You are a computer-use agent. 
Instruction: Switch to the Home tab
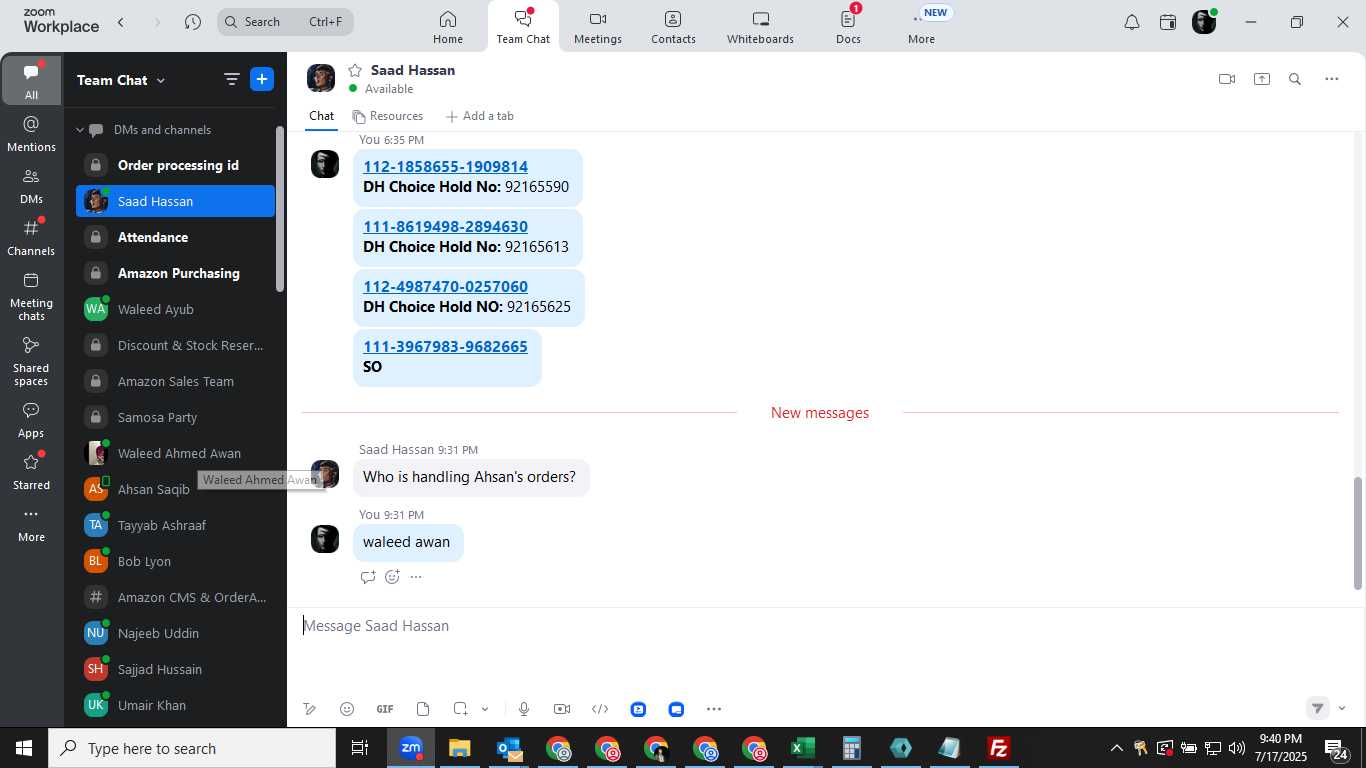coord(448,27)
